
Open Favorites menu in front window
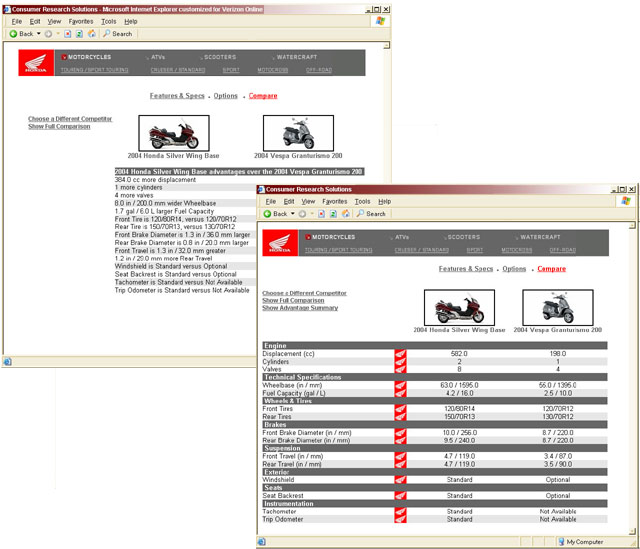[x=335, y=201]
